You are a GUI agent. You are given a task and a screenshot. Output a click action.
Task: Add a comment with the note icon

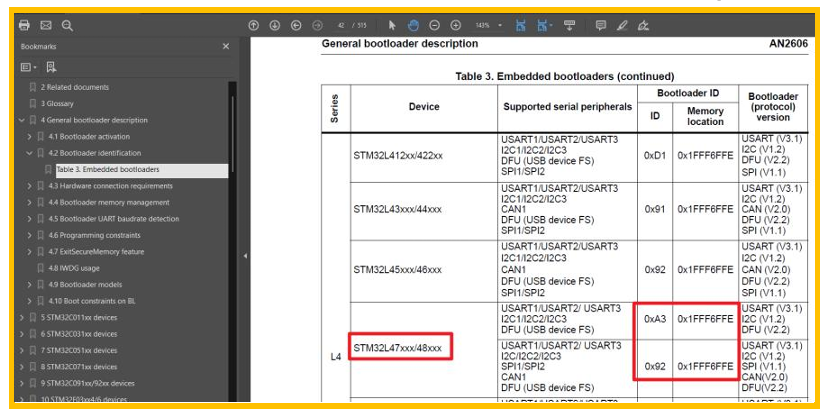click(601, 25)
